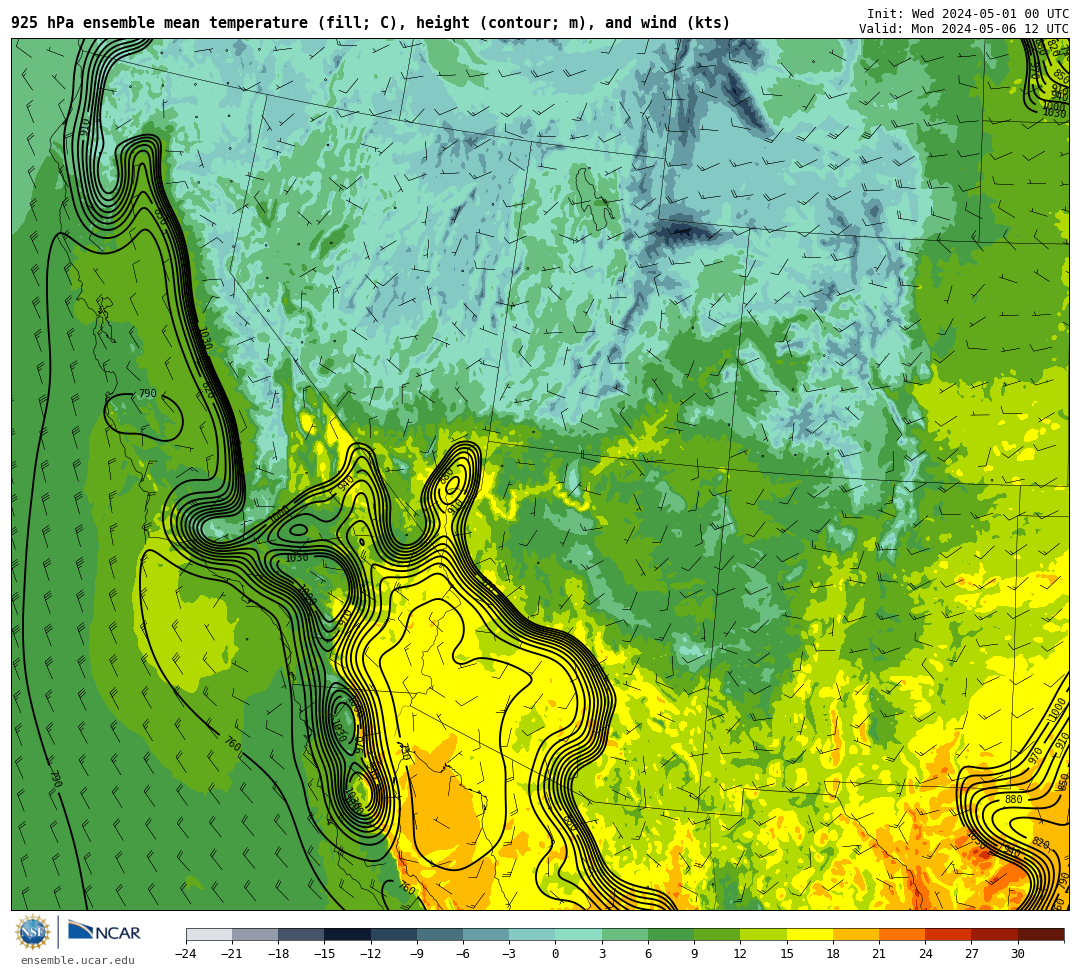
Task: Pick the -12 to -9 dark blue swatch
Action: (x=394, y=934)
